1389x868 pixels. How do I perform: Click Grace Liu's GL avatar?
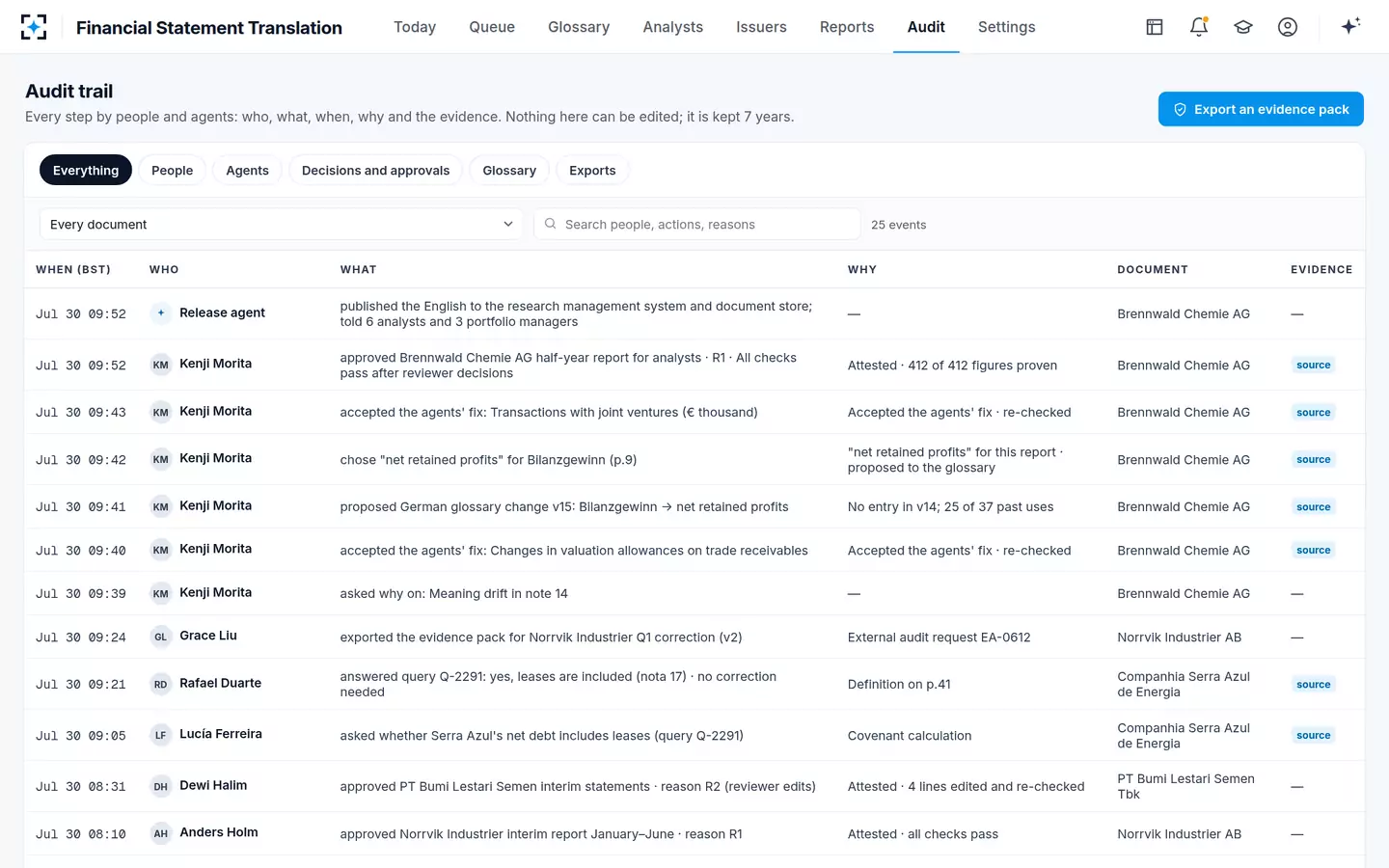click(161, 637)
